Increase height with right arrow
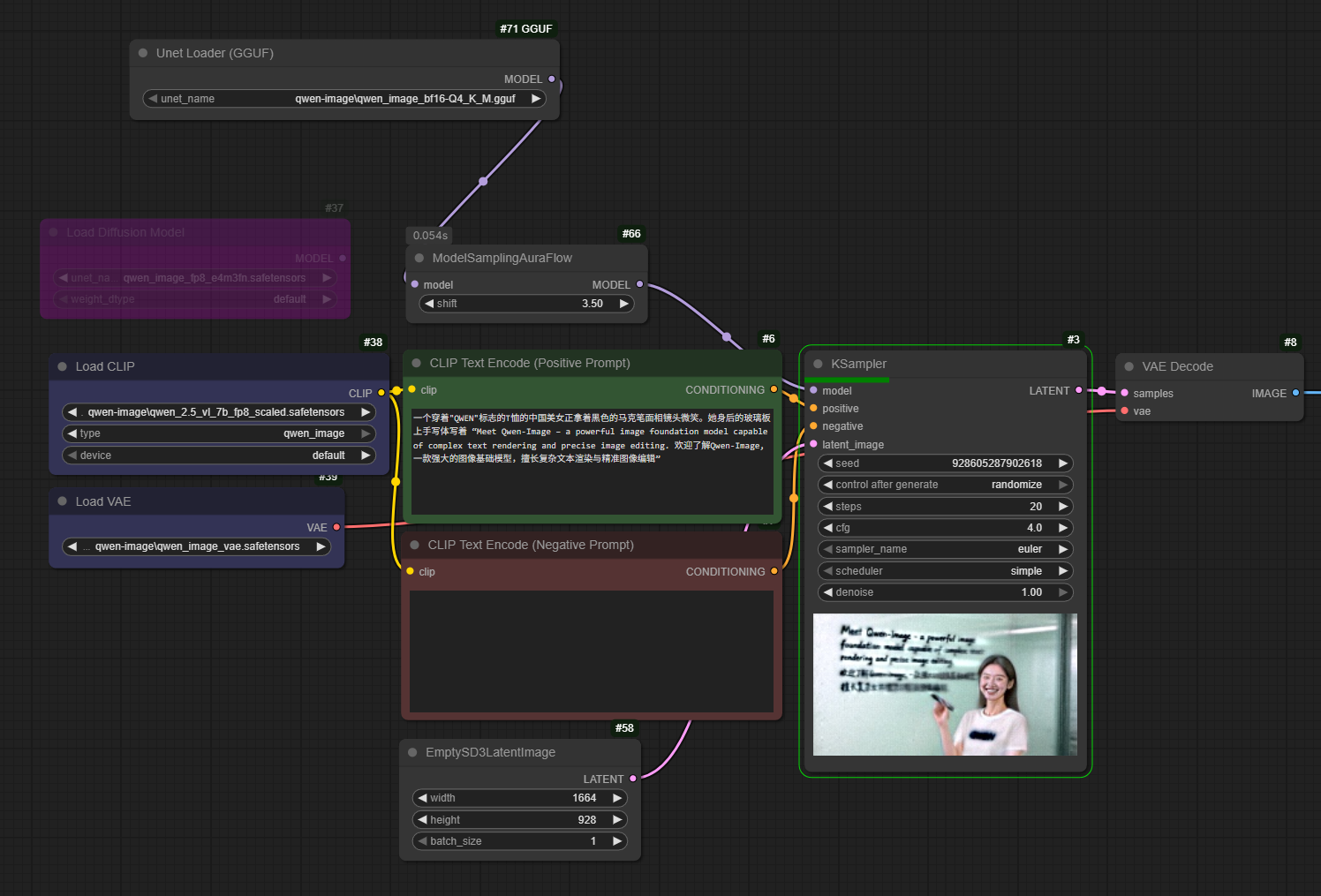Screen dimensions: 1321x896 [617, 820]
